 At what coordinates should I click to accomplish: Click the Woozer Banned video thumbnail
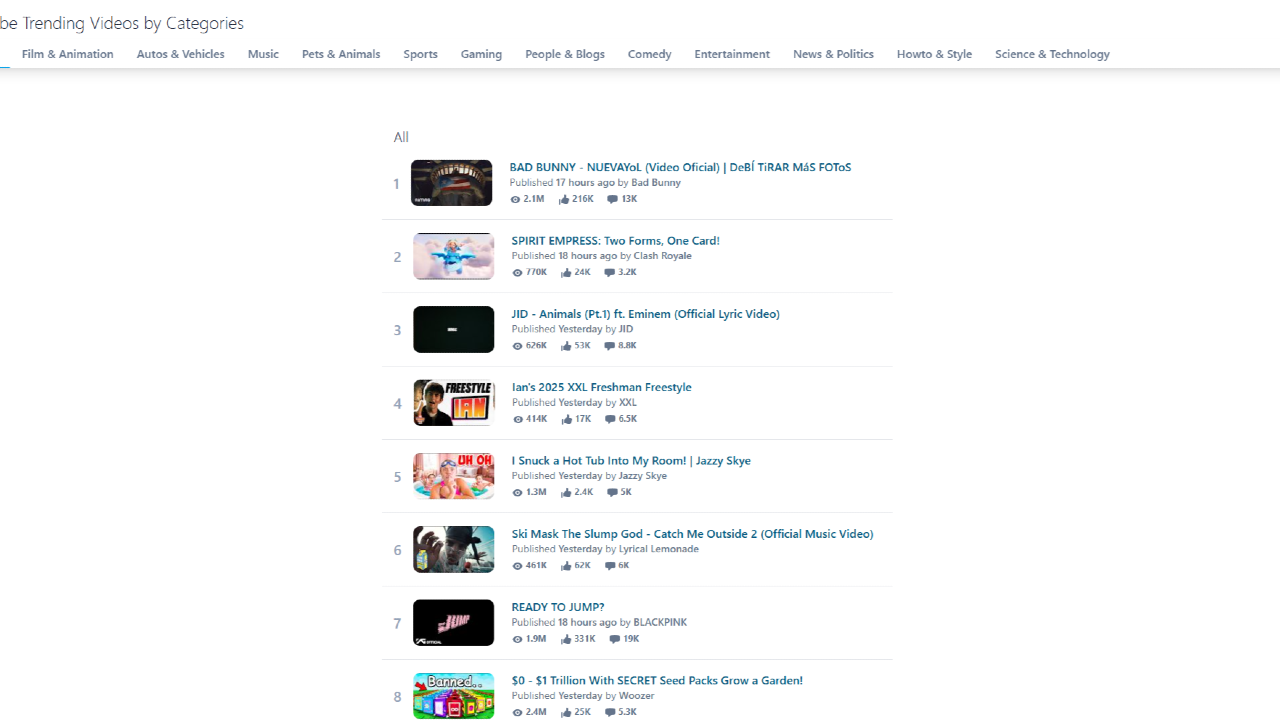453,696
